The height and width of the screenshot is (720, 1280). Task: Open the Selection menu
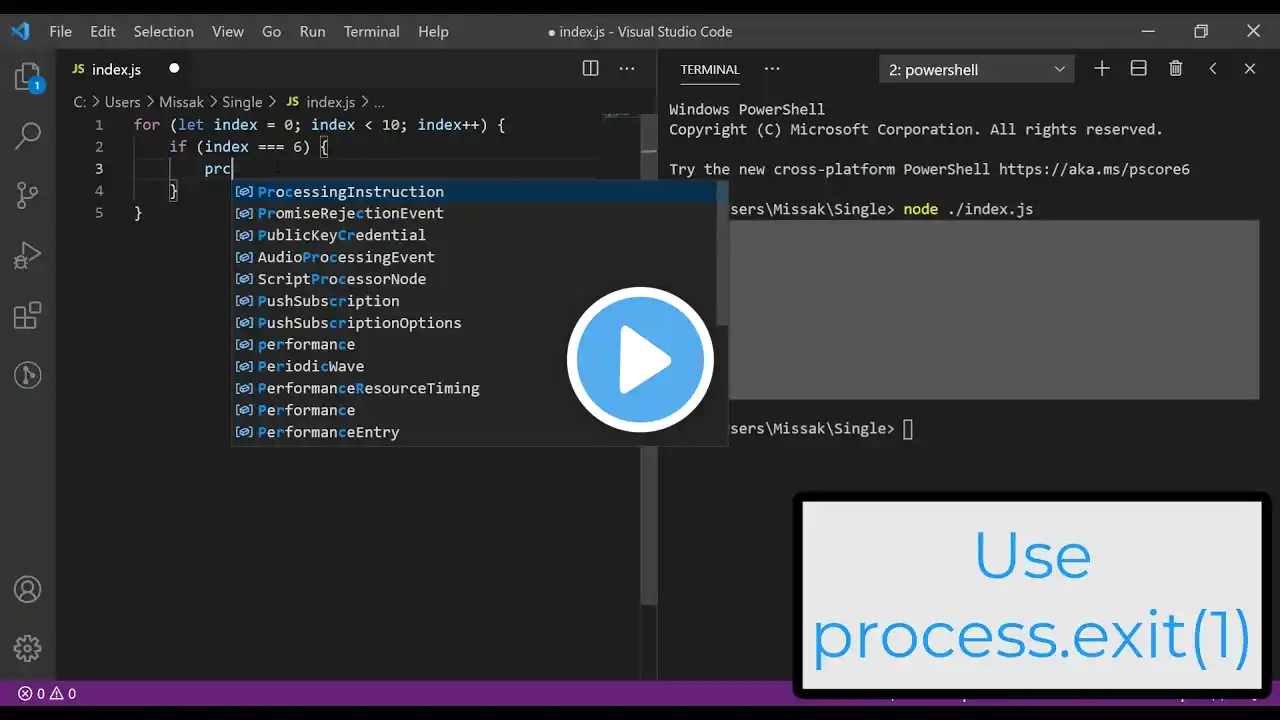163,31
